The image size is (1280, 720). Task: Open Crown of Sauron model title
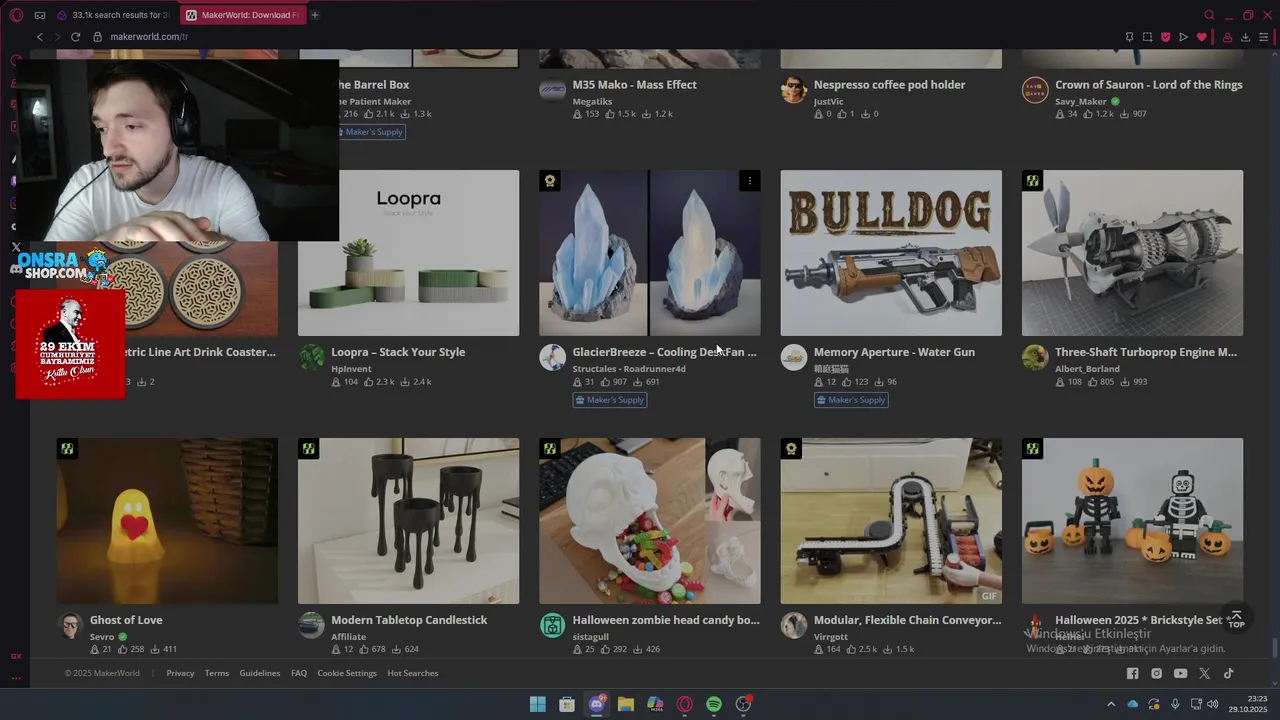click(x=1149, y=85)
